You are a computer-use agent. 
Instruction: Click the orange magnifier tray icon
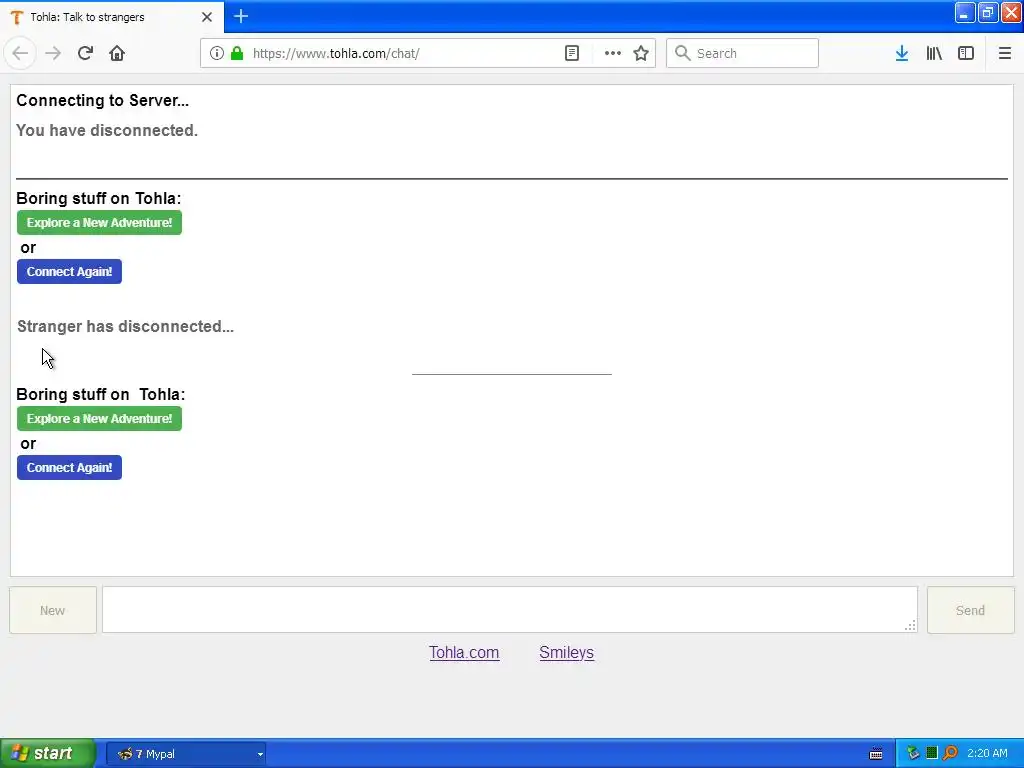[x=950, y=753]
